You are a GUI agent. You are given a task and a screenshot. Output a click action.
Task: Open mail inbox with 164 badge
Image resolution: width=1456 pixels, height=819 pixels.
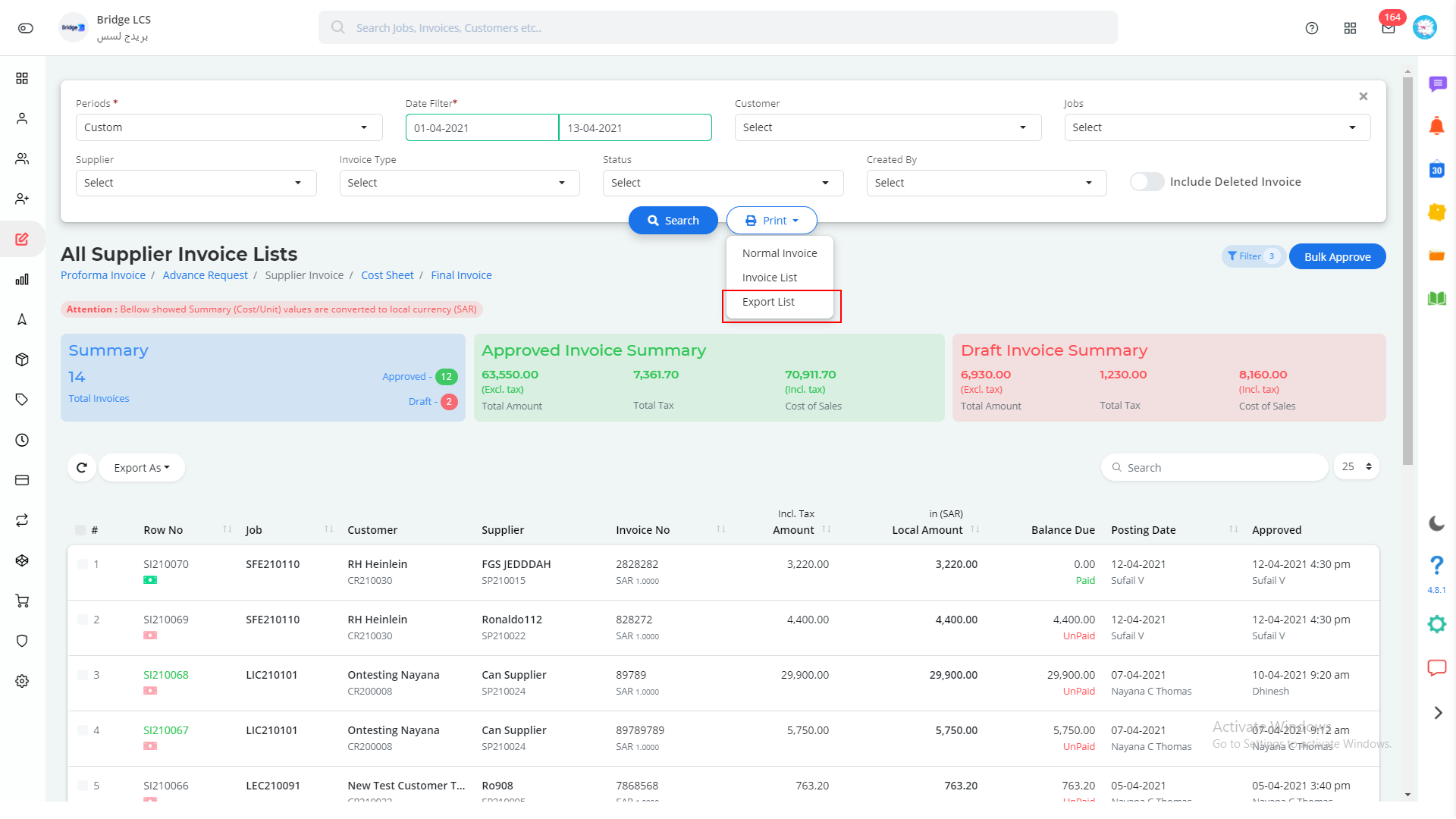(1389, 28)
